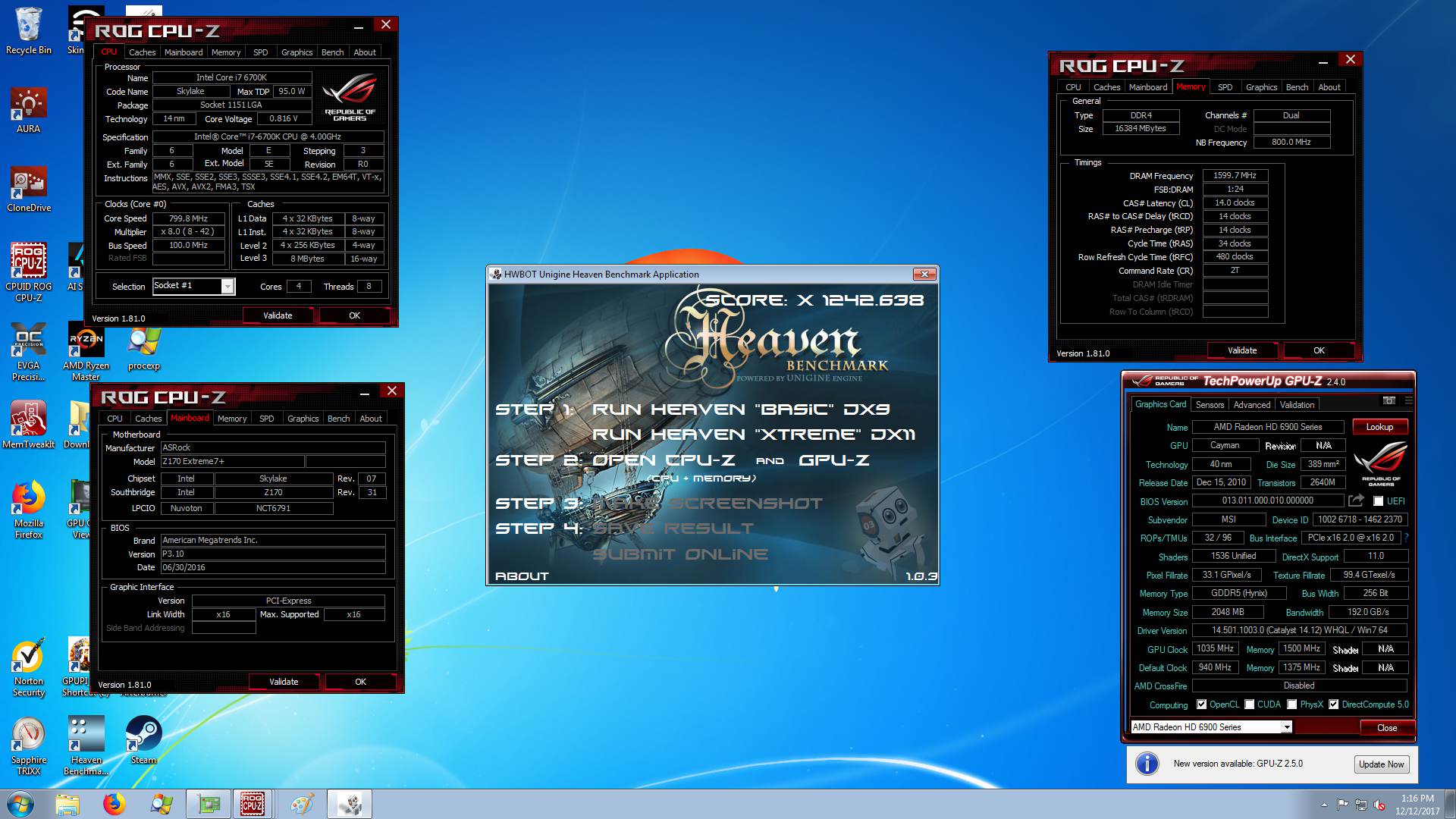This screenshot has width=1456, height=819.
Task: Click the Name field "Intel Core i7 6700K"
Action: pos(231,77)
